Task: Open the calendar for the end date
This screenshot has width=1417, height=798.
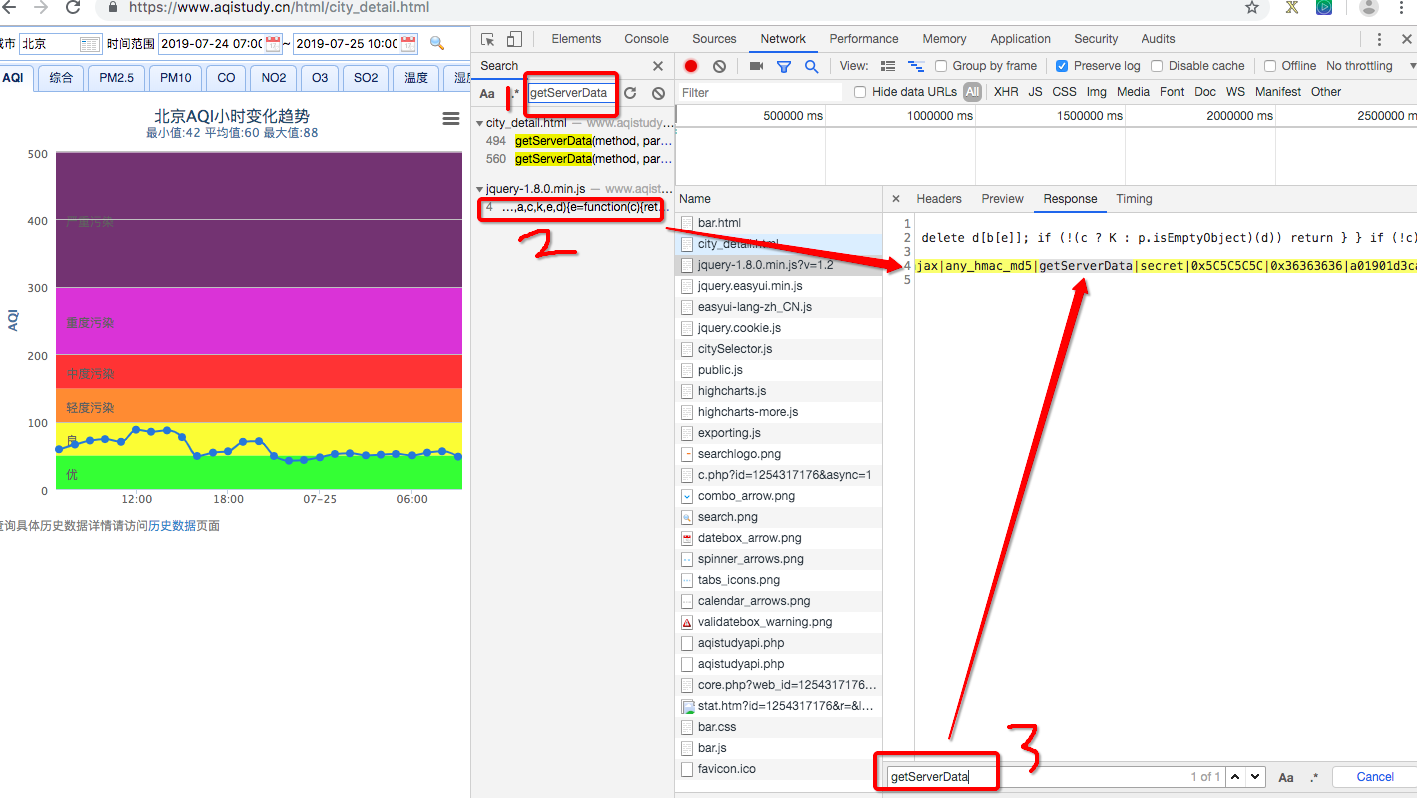Action: (x=408, y=43)
